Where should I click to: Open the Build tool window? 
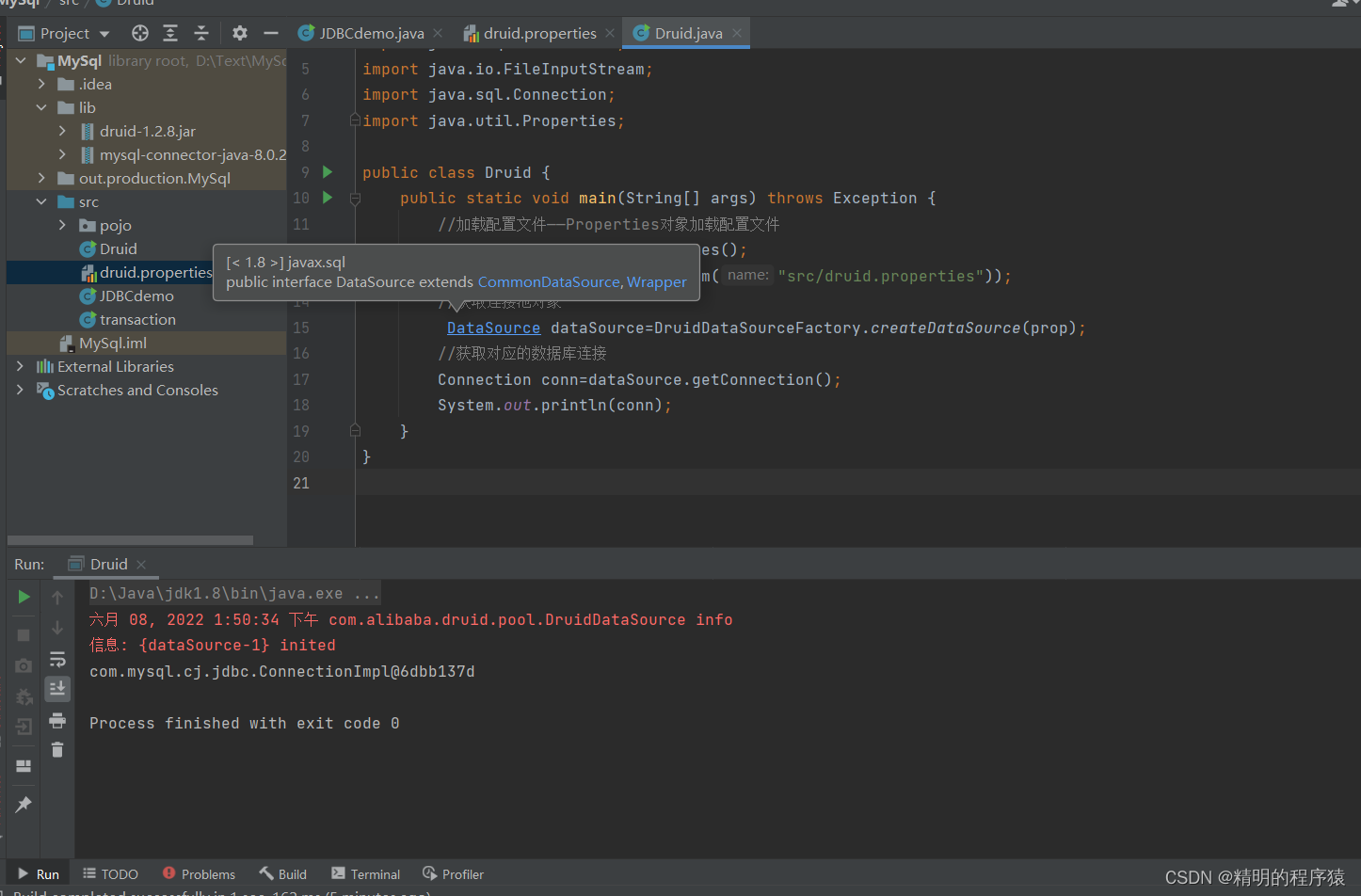[x=283, y=874]
